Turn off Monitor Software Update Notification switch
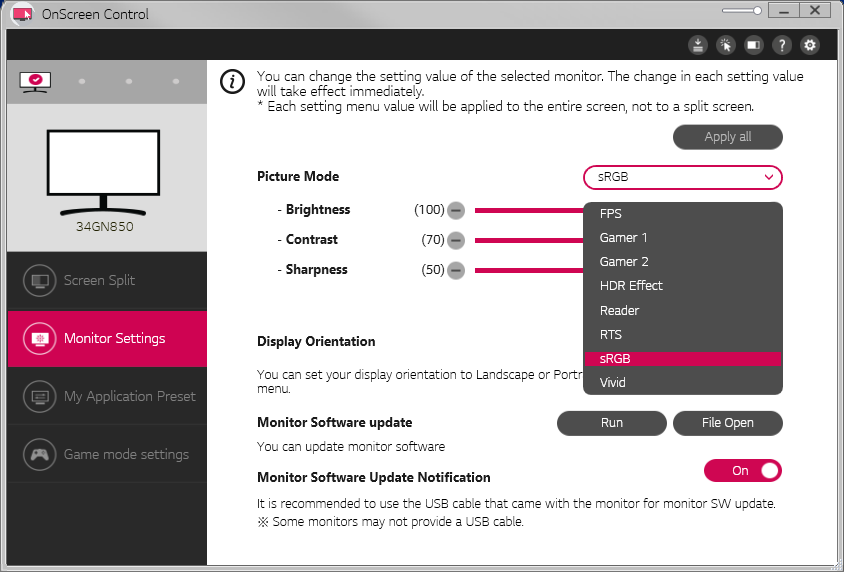 pos(743,471)
